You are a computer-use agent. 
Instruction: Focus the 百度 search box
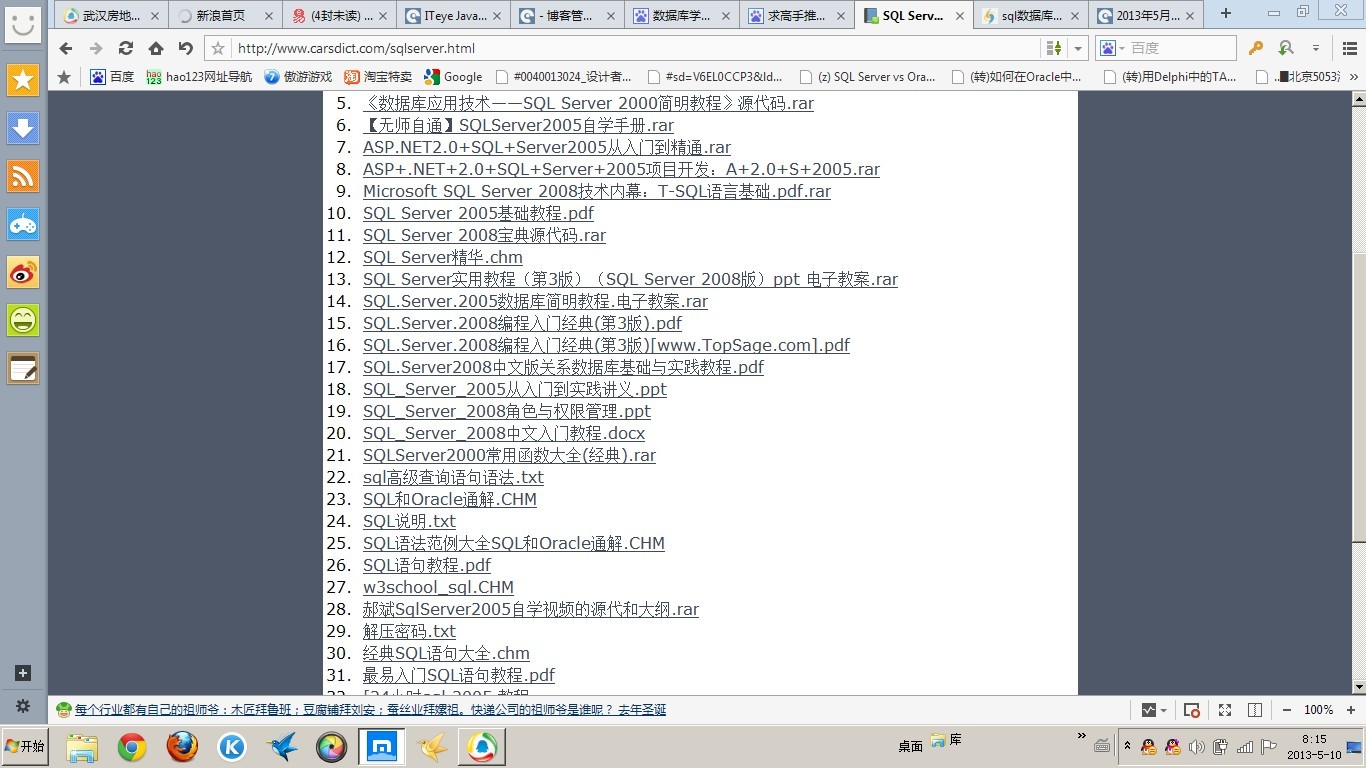click(x=1181, y=48)
